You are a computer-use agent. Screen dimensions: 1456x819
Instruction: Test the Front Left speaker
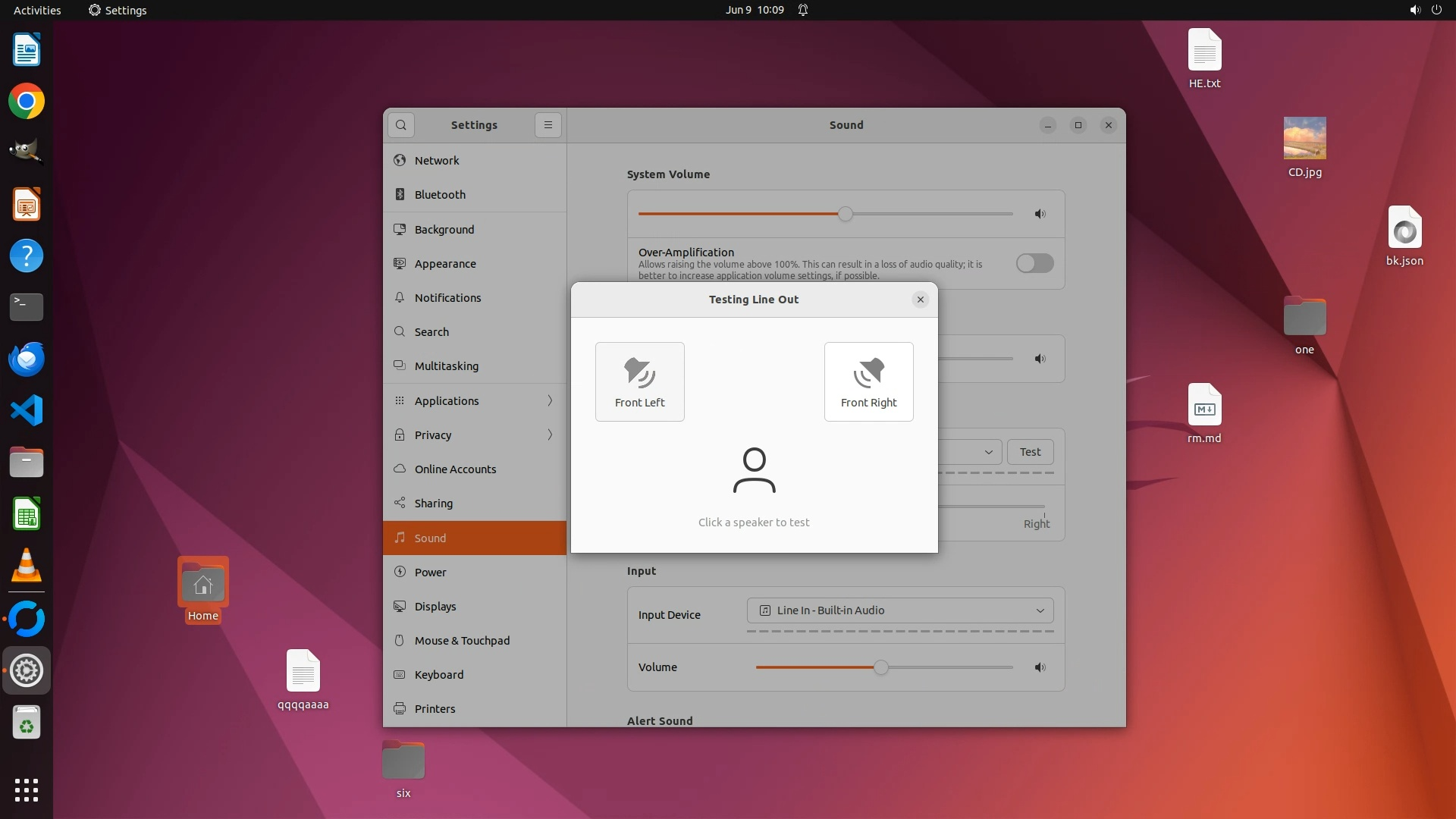[639, 381]
